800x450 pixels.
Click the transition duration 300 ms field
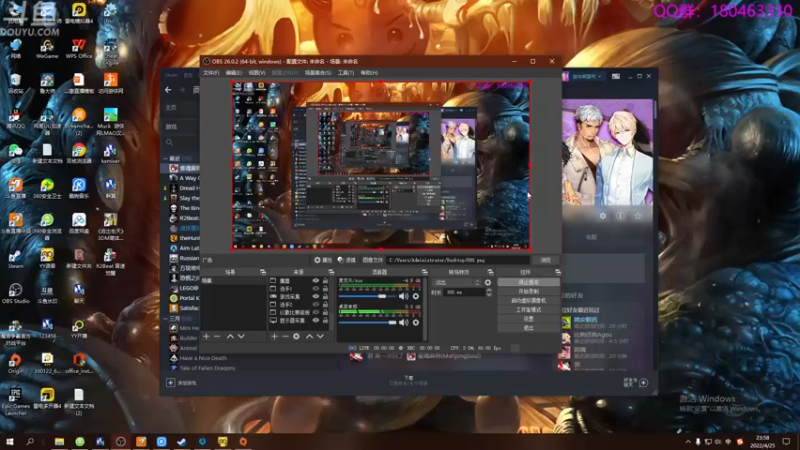(463, 292)
